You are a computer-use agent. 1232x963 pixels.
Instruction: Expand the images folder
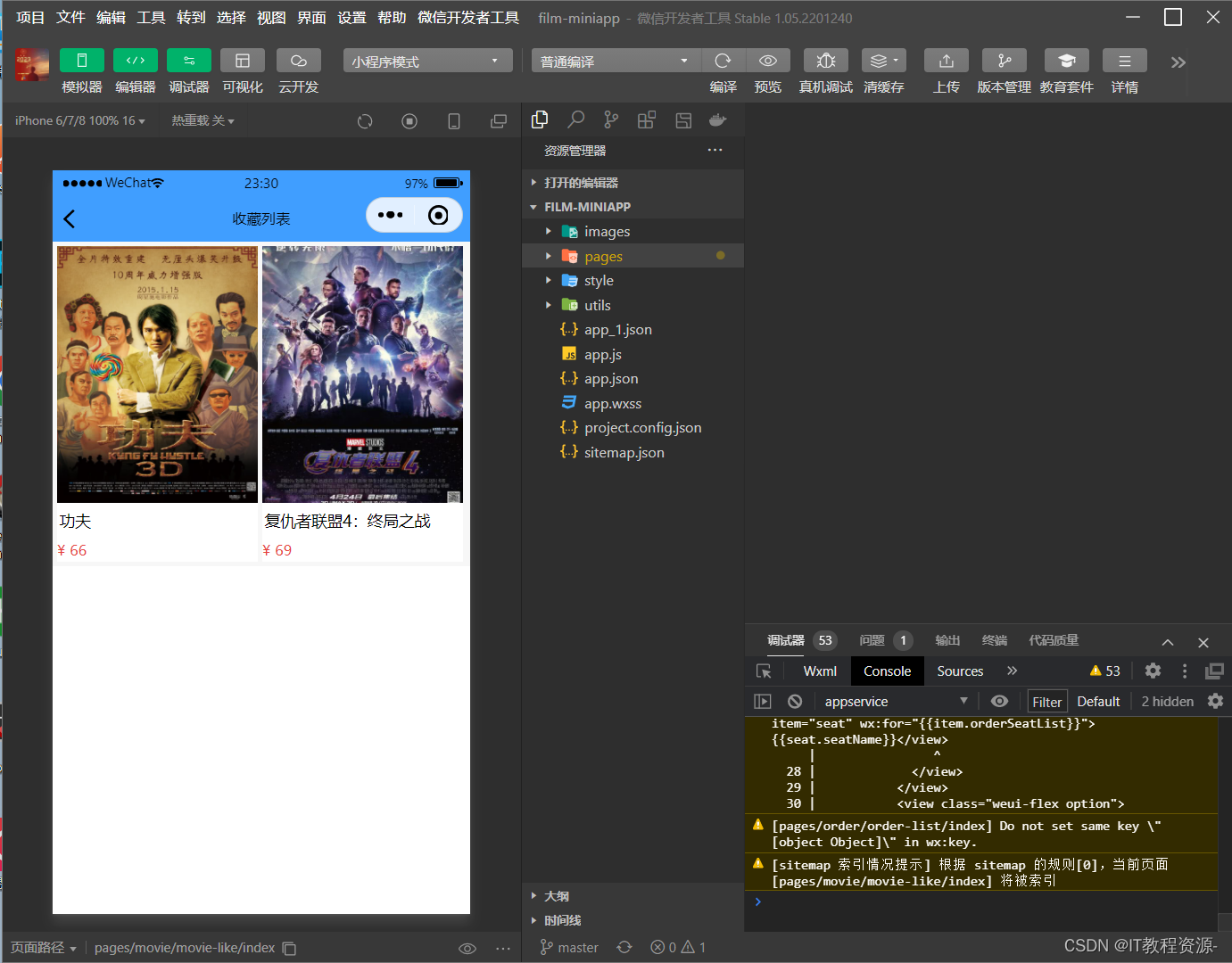pyautogui.click(x=633, y=232)
